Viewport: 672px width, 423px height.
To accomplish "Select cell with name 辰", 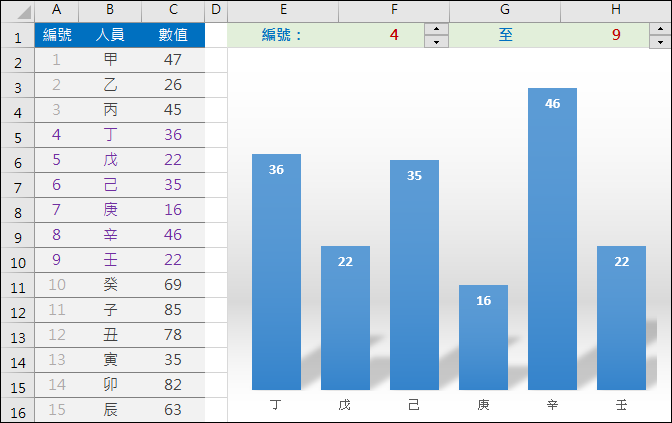I will click(x=110, y=410).
